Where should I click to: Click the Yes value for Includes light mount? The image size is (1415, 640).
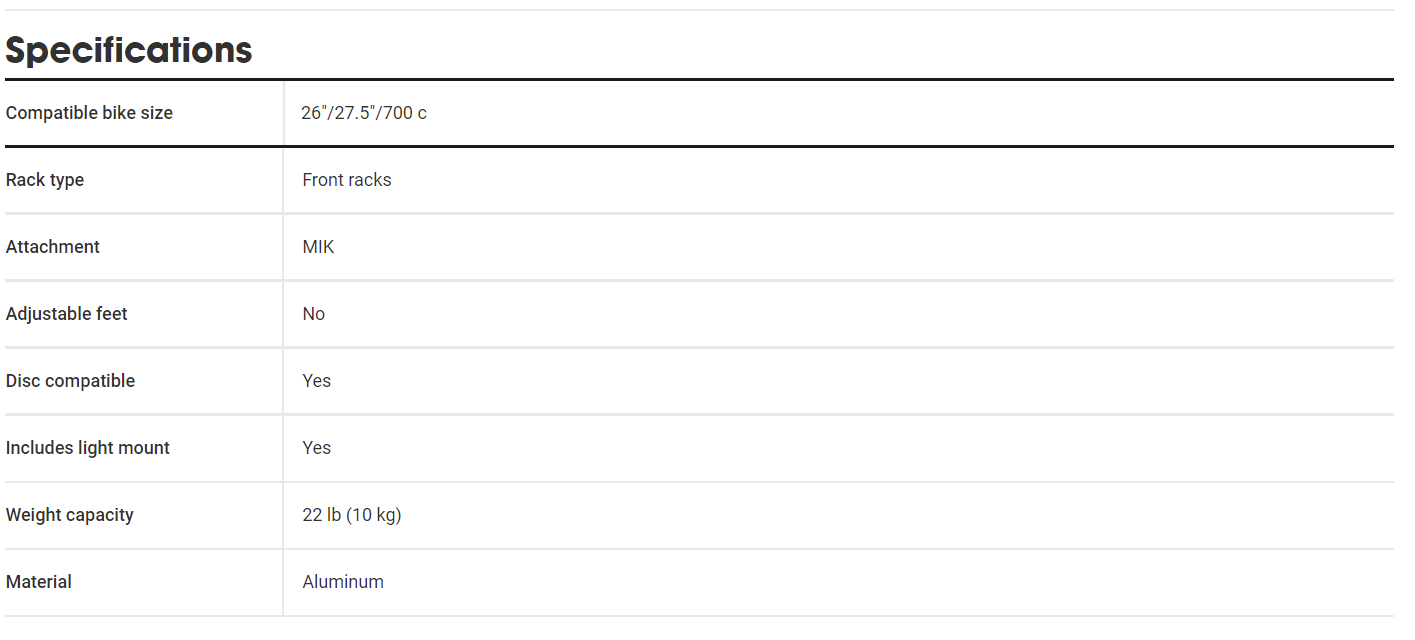click(316, 448)
